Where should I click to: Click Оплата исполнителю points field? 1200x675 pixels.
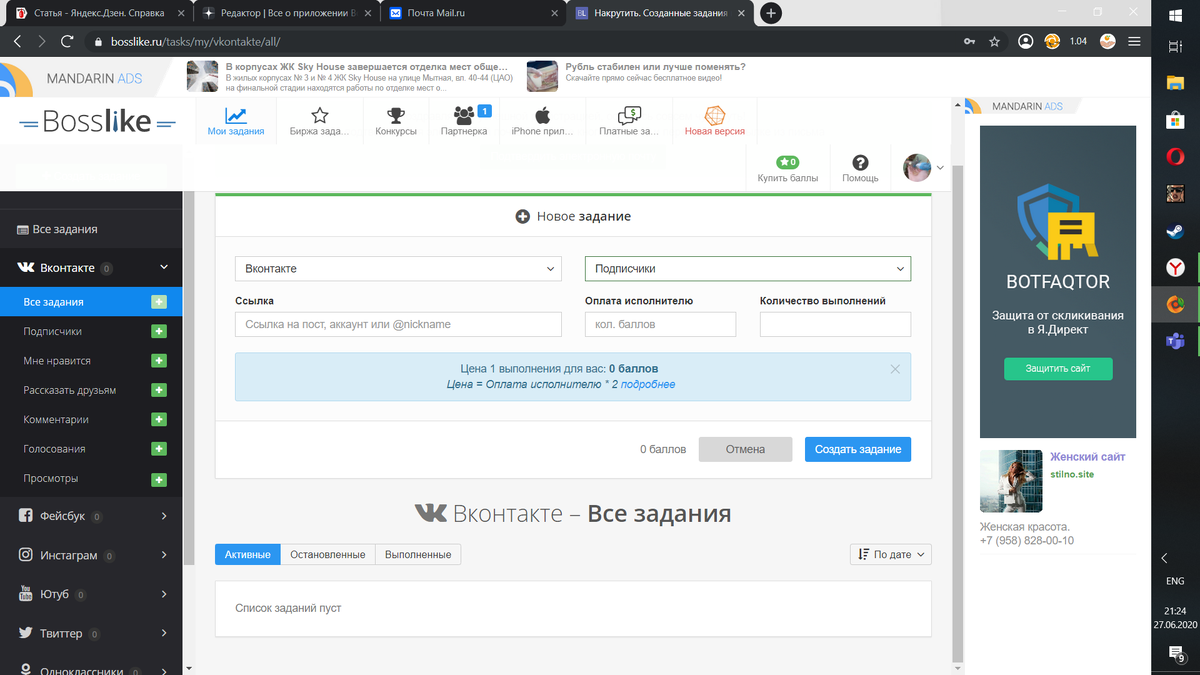click(660, 324)
